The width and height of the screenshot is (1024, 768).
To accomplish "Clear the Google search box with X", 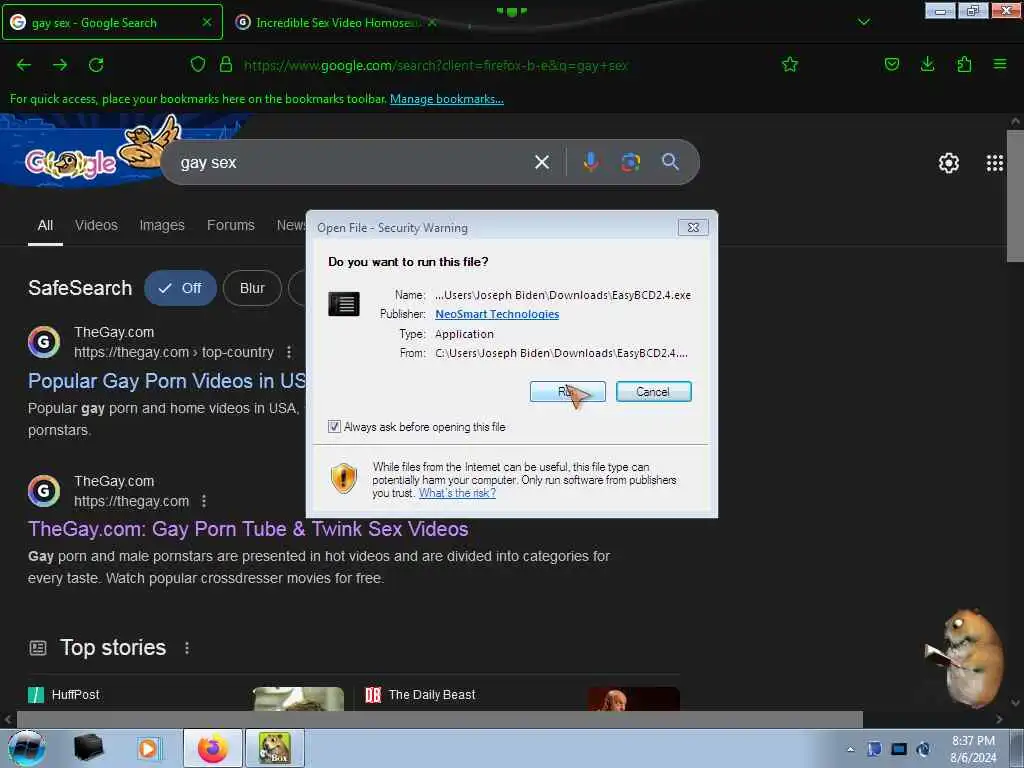I will click(x=541, y=162).
